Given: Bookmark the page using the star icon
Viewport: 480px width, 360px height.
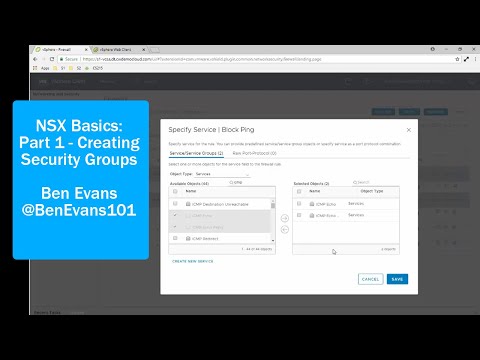Looking at the screenshot, I should pos(457,59).
